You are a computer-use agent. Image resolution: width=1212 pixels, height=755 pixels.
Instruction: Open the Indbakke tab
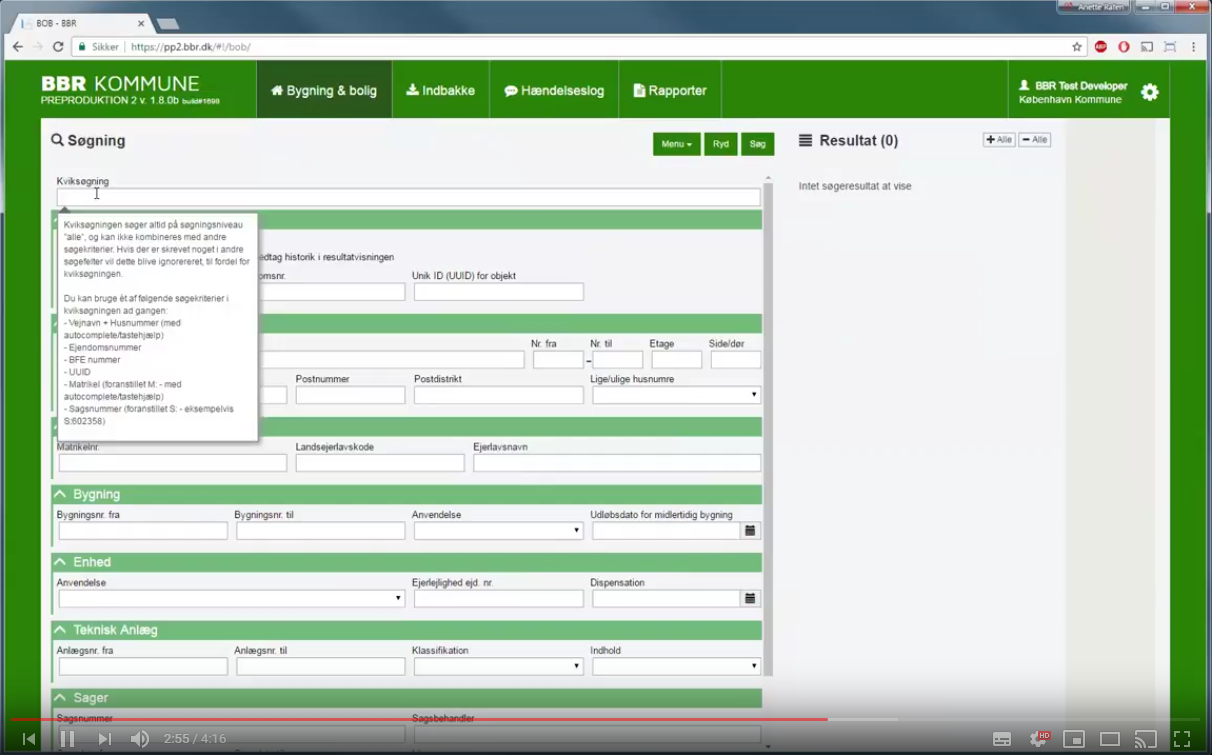point(440,90)
